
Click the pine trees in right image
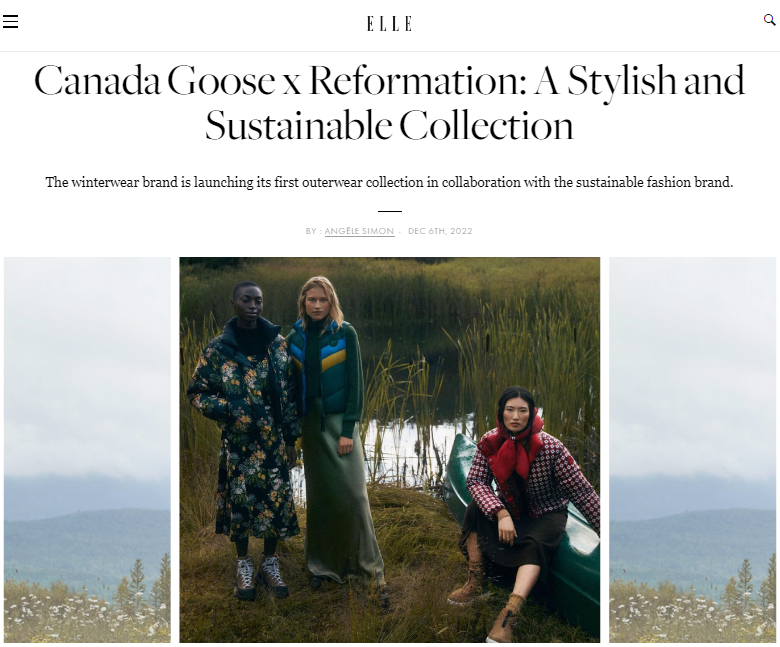point(746,584)
